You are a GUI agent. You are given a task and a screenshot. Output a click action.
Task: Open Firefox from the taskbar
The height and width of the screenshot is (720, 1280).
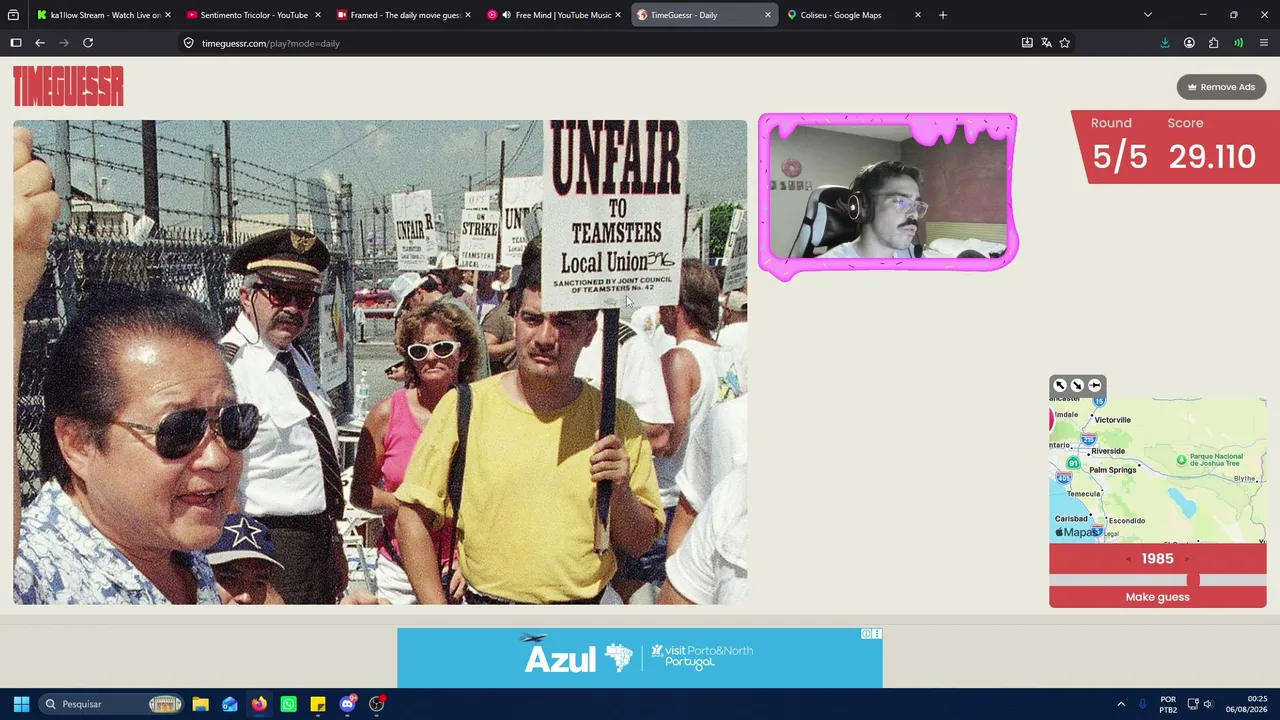[x=259, y=704]
